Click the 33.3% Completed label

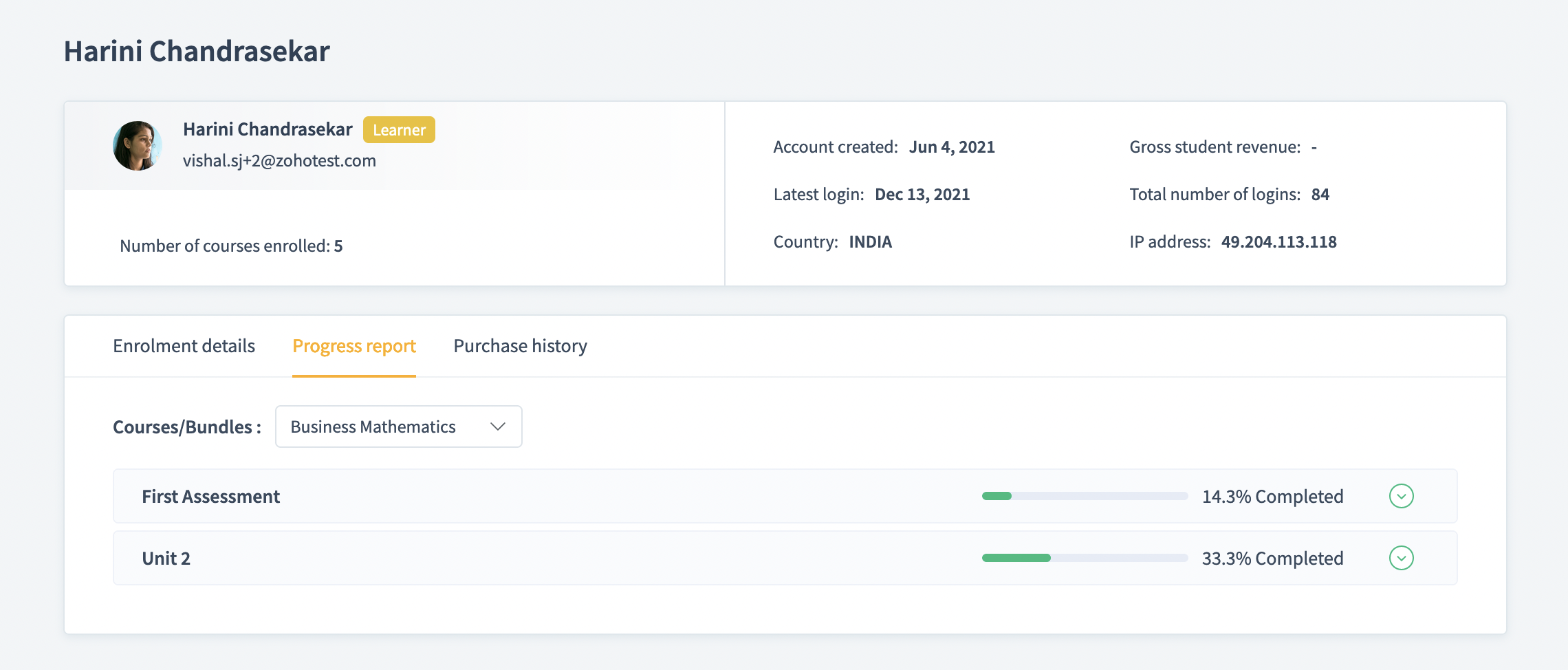[1272, 559]
